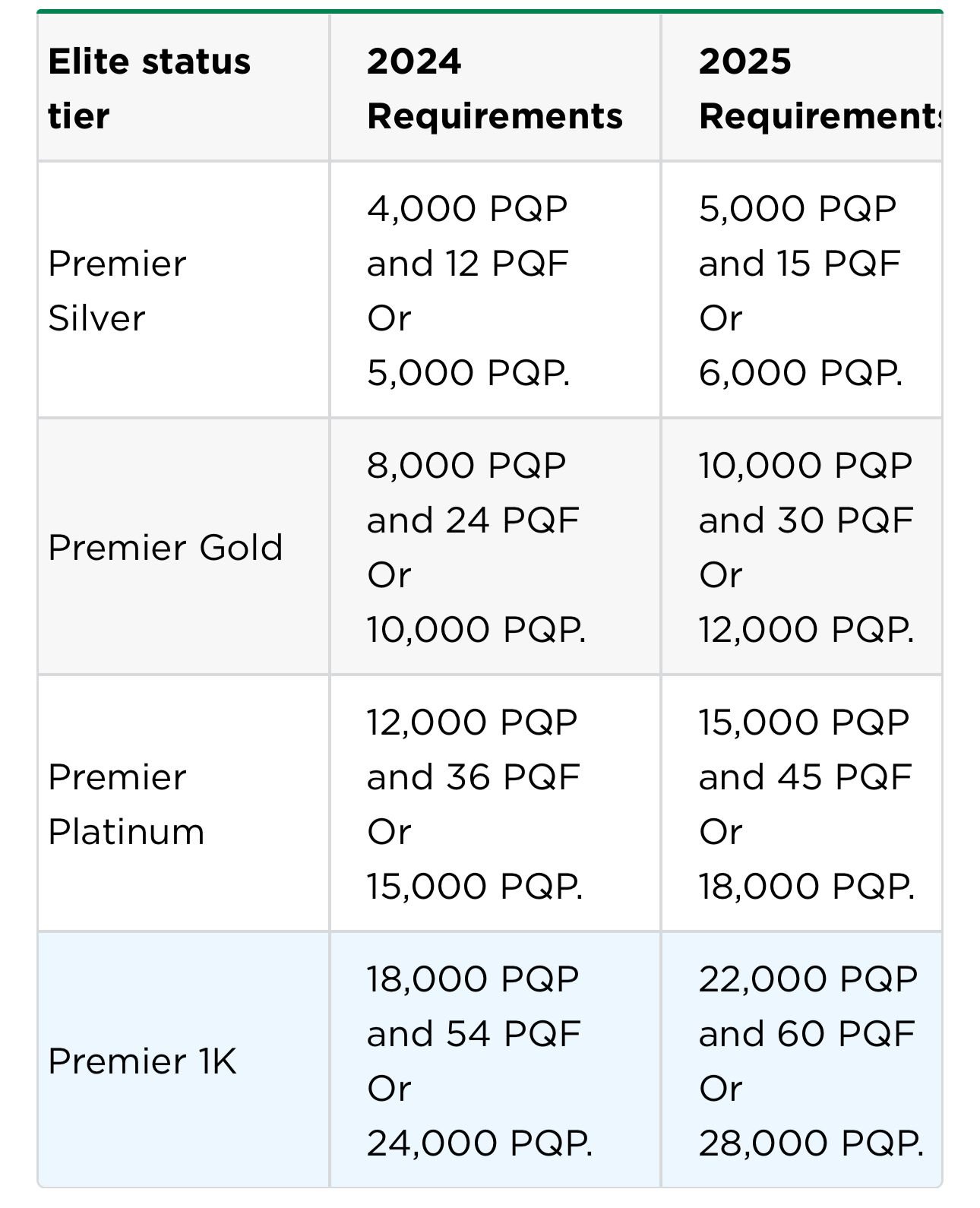This screenshot has width=980, height=1208.
Task: Click "and 15 PQF" in Silver 2025 cell
Action: (x=799, y=264)
